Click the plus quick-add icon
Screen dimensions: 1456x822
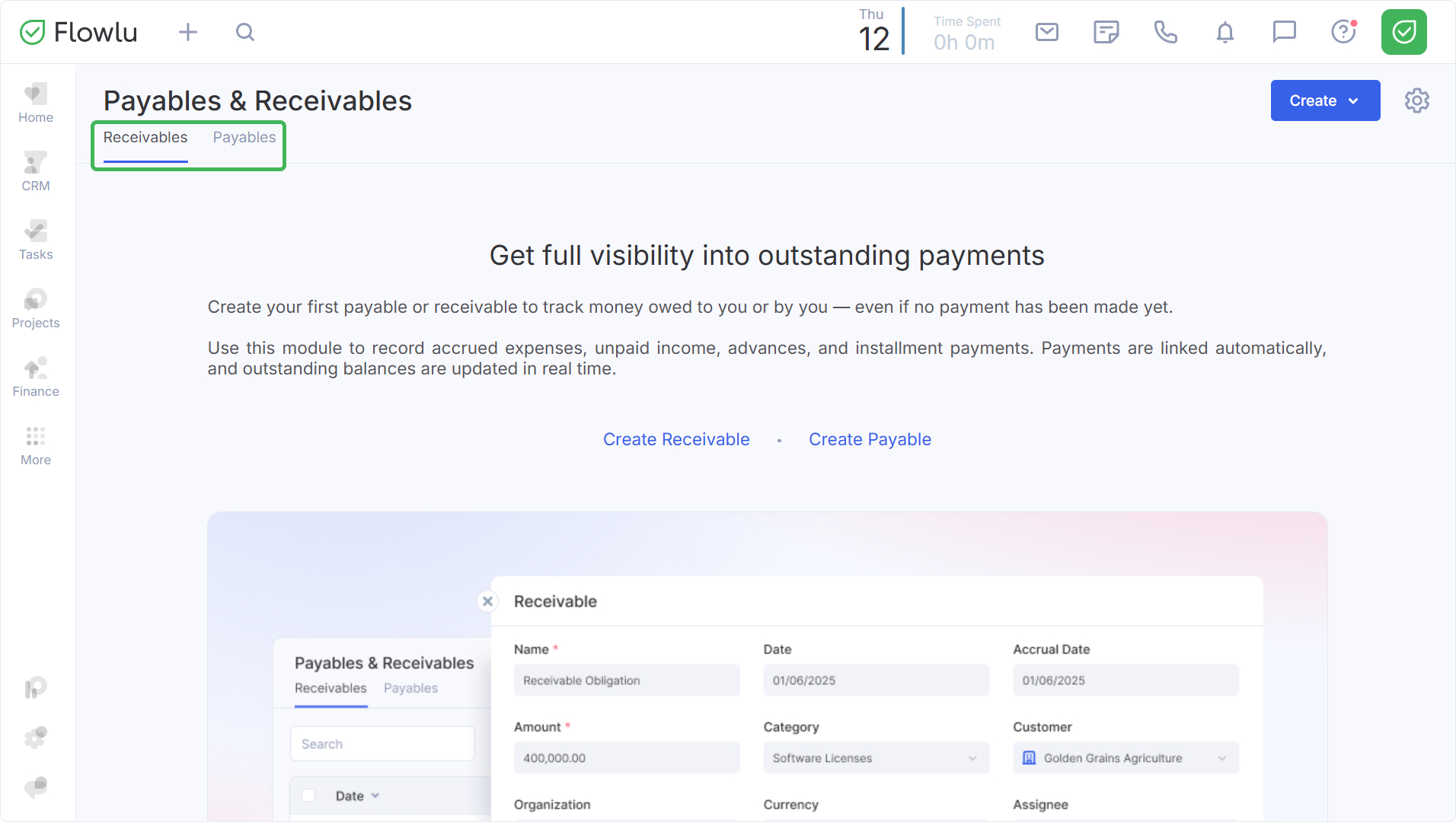point(187,32)
